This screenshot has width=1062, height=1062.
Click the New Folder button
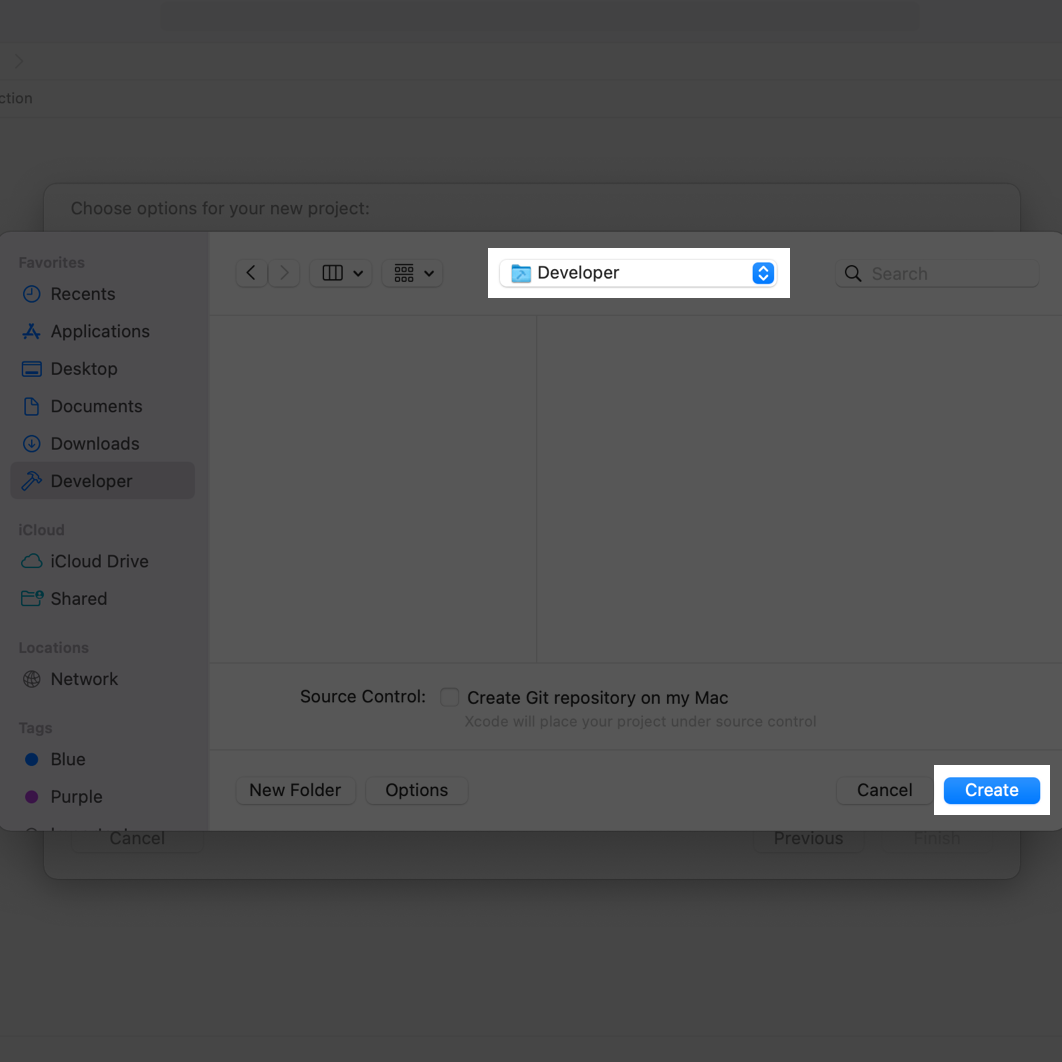[295, 790]
